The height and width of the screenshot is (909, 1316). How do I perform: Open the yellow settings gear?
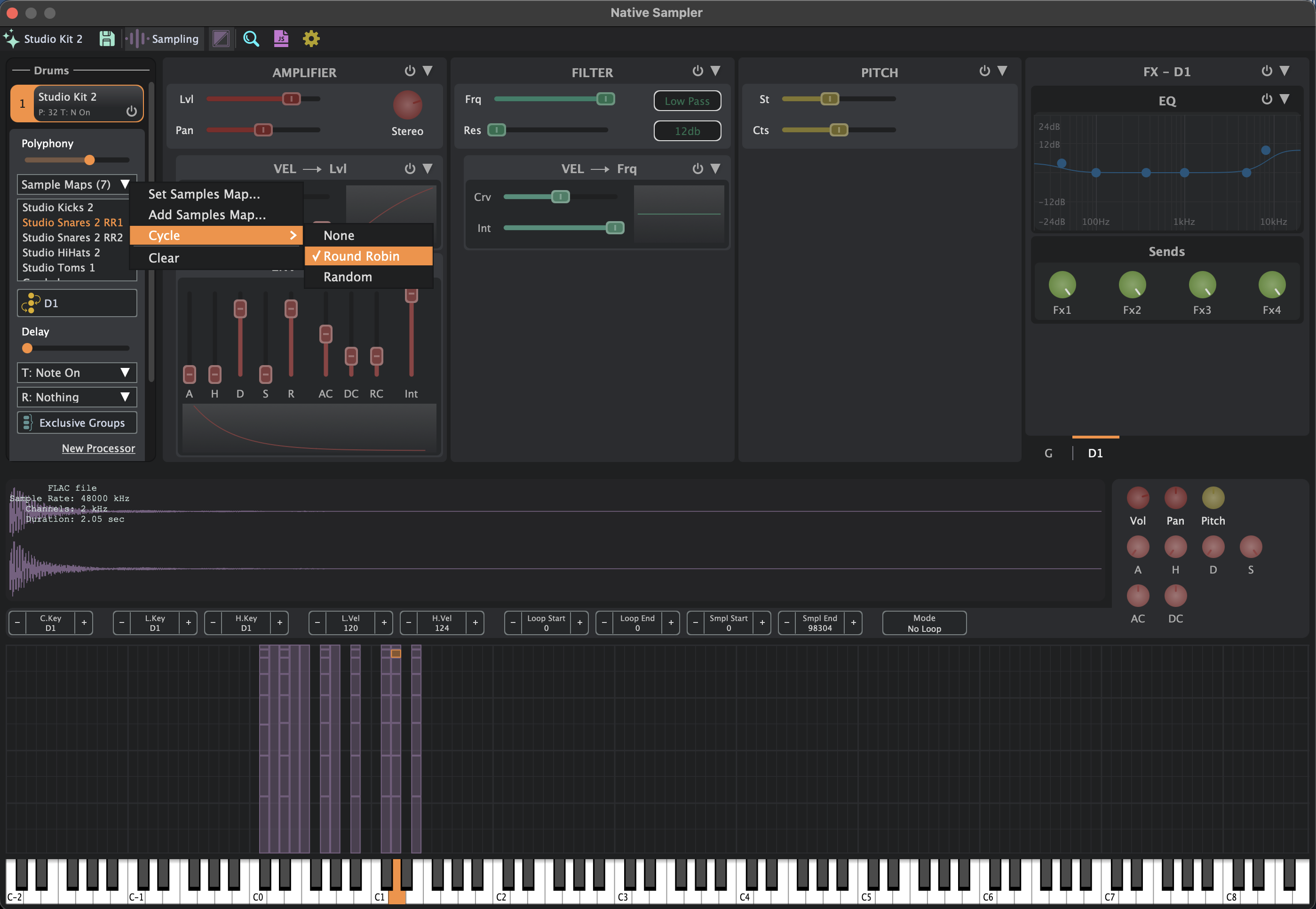tap(311, 39)
